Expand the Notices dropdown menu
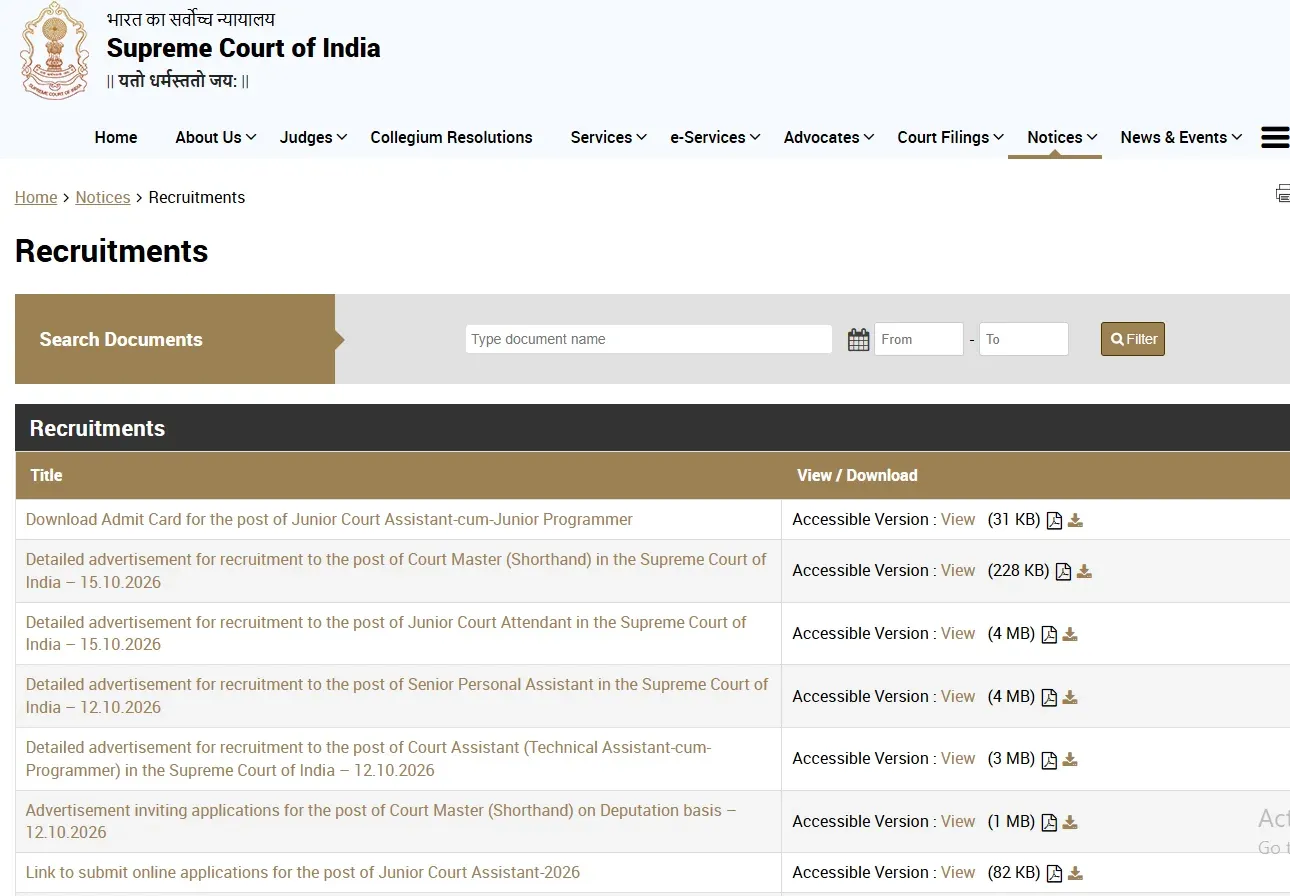Viewport: 1290px width, 896px height. pos(1063,137)
